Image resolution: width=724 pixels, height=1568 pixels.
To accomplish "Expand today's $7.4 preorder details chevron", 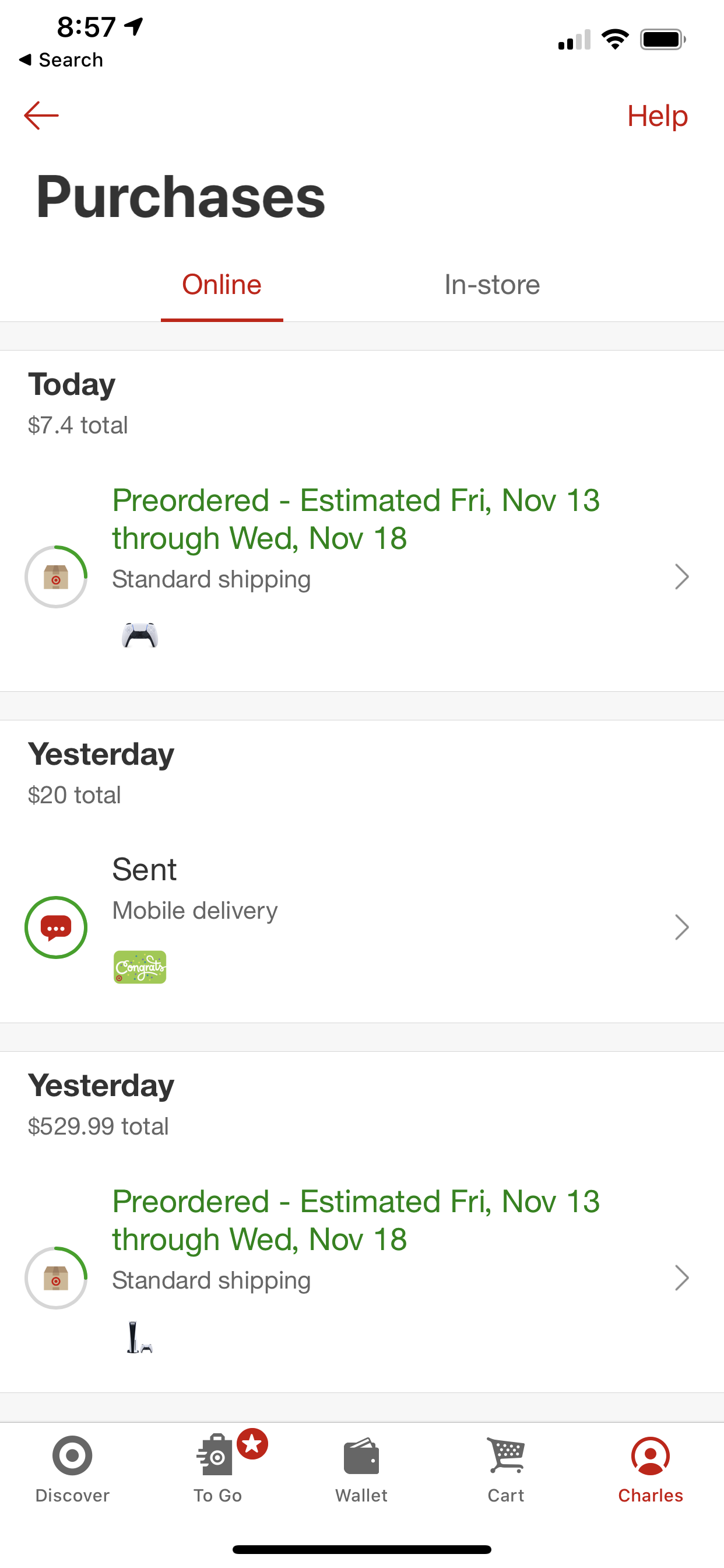I will tap(681, 577).
